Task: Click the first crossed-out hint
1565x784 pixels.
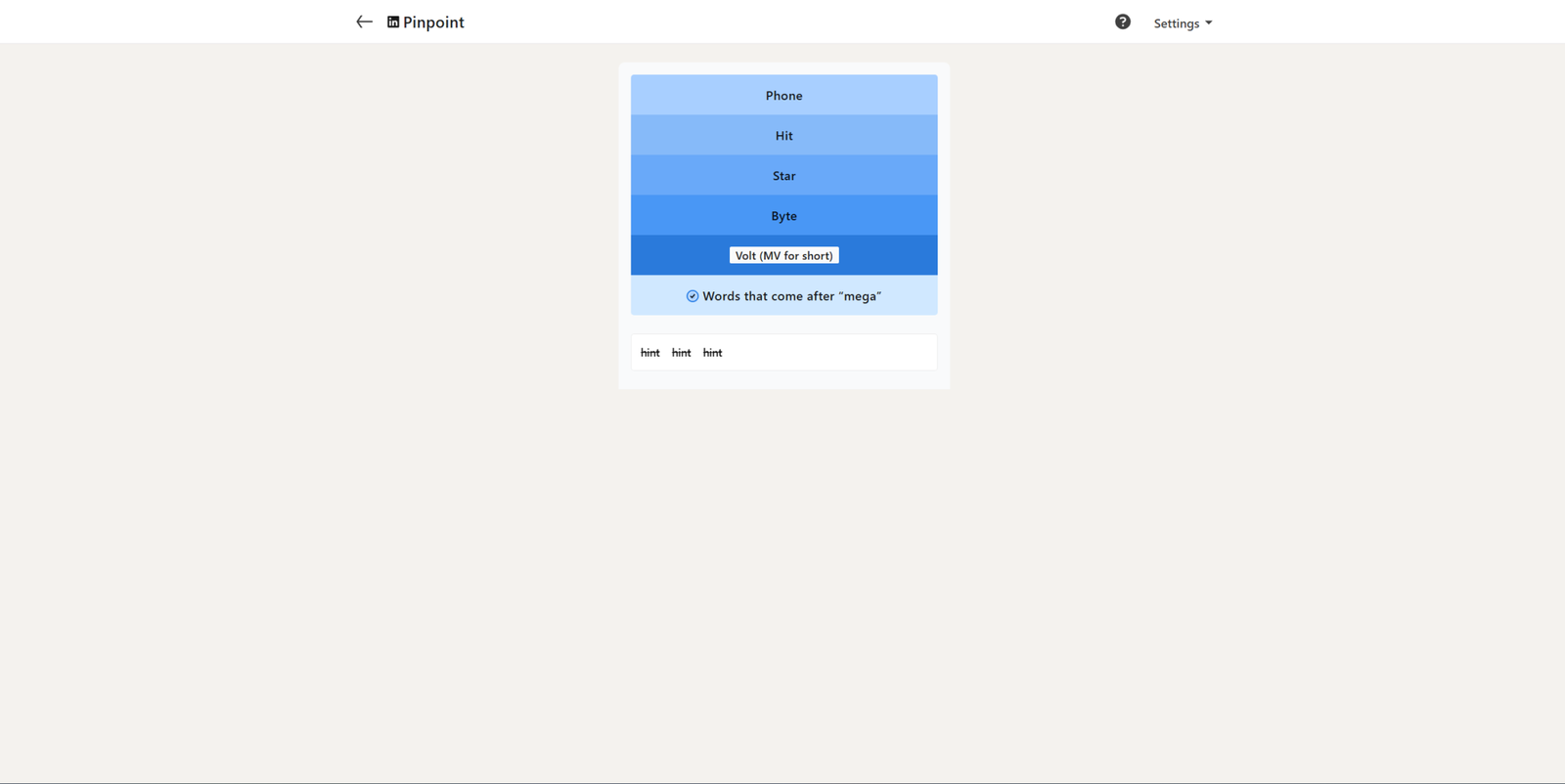Action: [x=650, y=353]
